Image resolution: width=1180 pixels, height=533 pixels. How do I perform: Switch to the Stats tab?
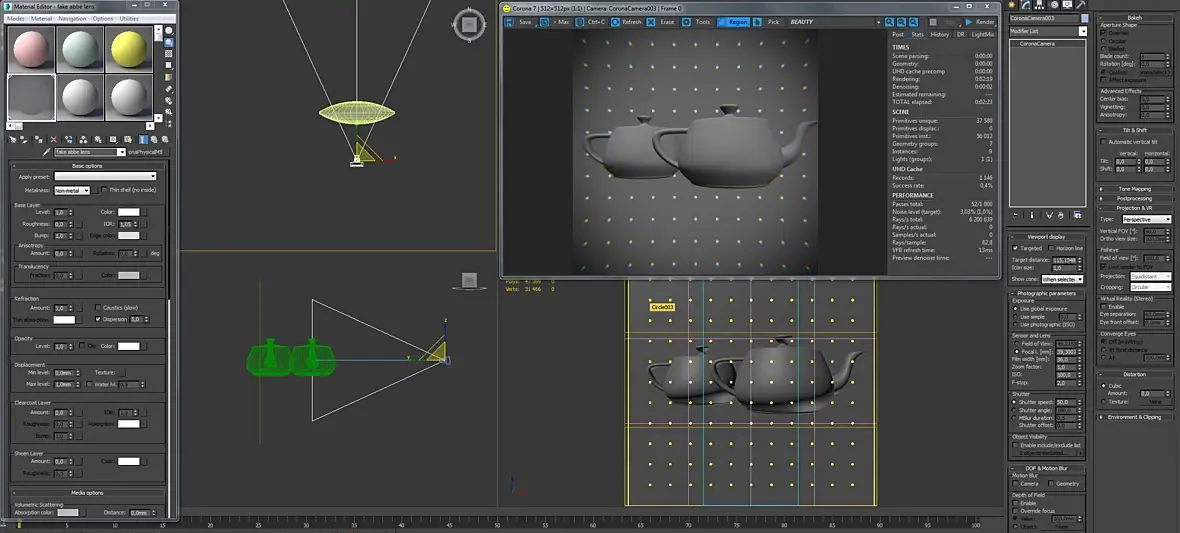tap(917, 34)
